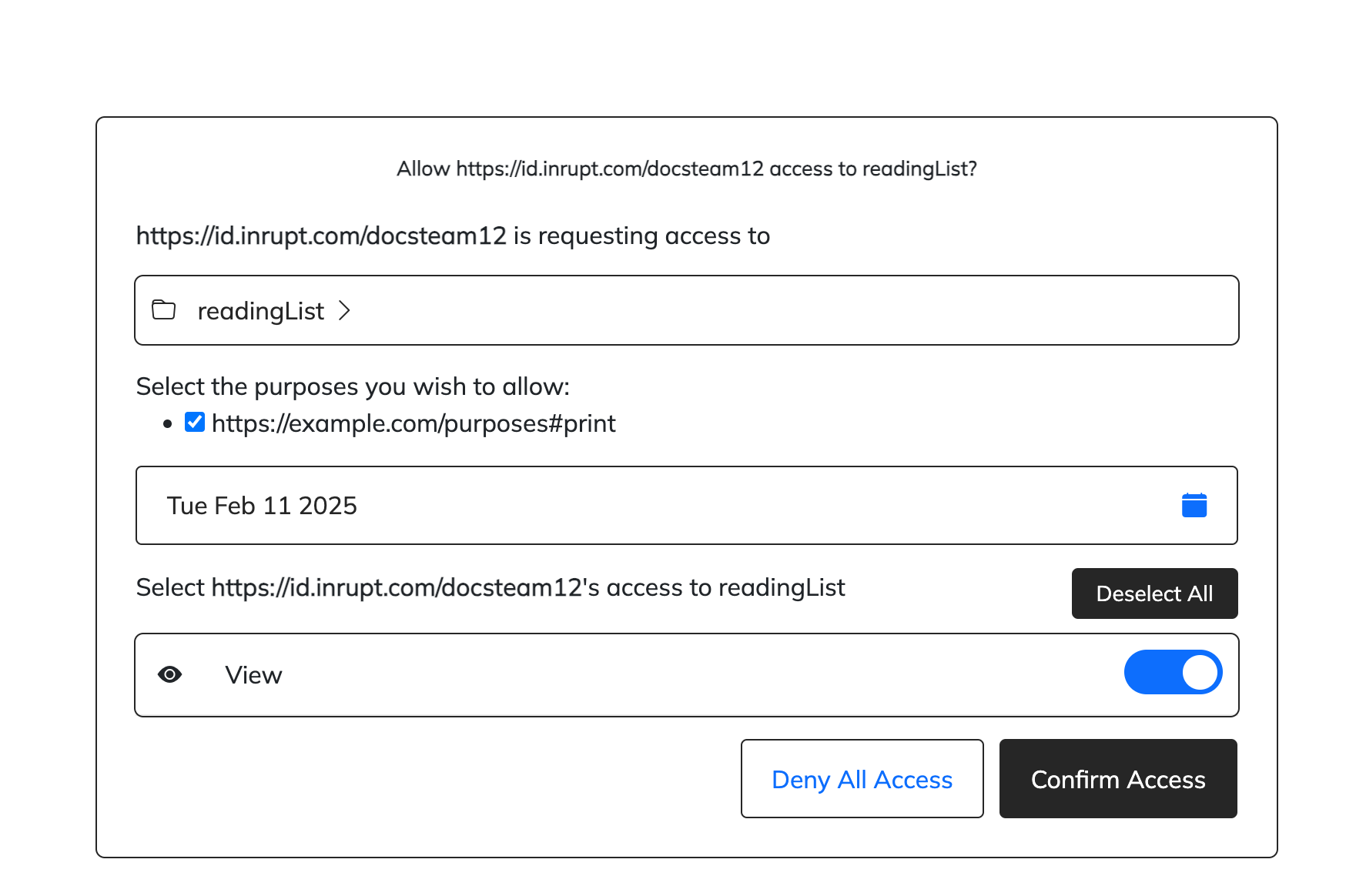Click the "is requesting access to" line
Viewport: 1346px width, 896px height.
coord(453,236)
